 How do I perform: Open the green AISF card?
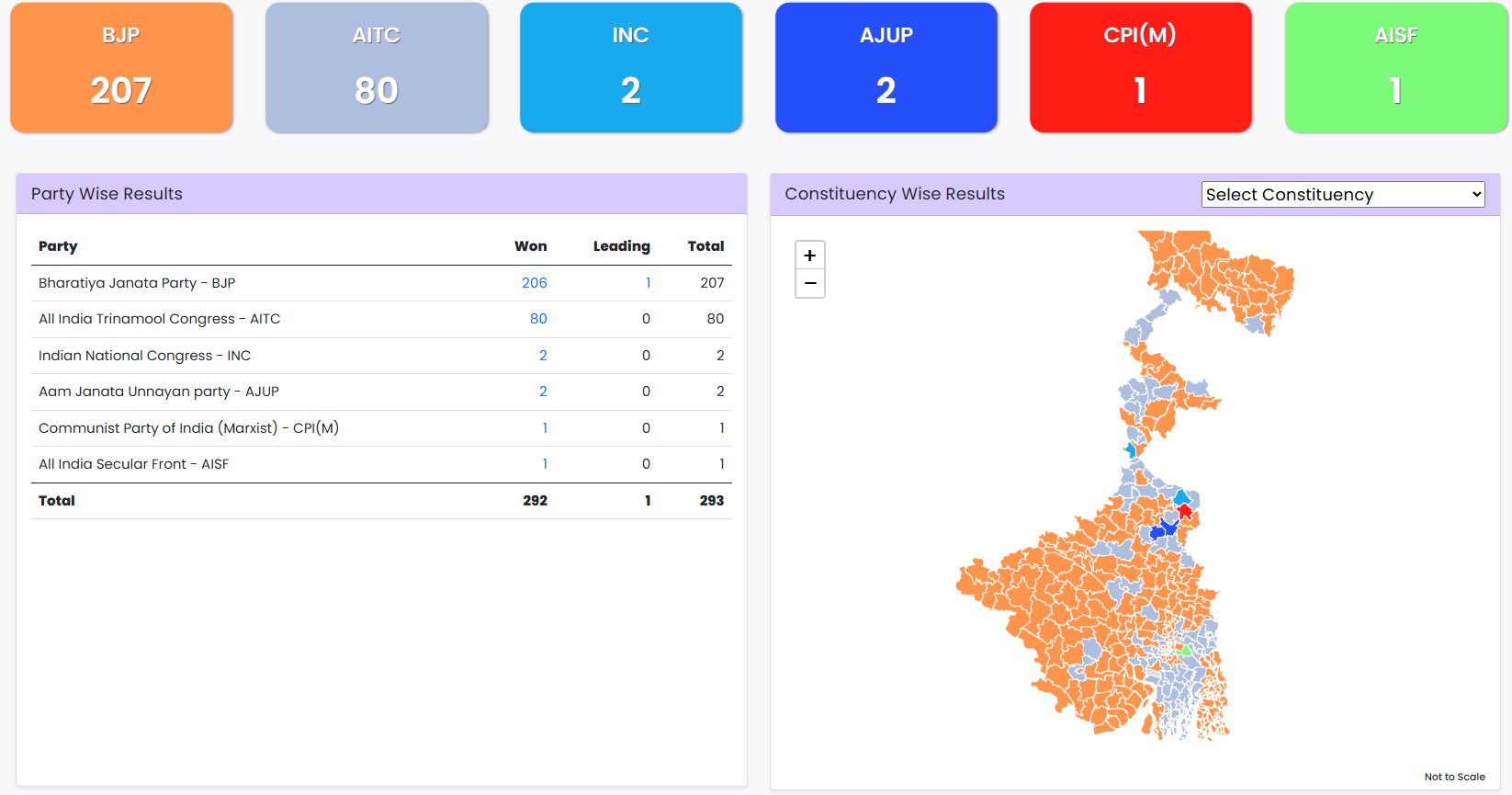(1396, 67)
